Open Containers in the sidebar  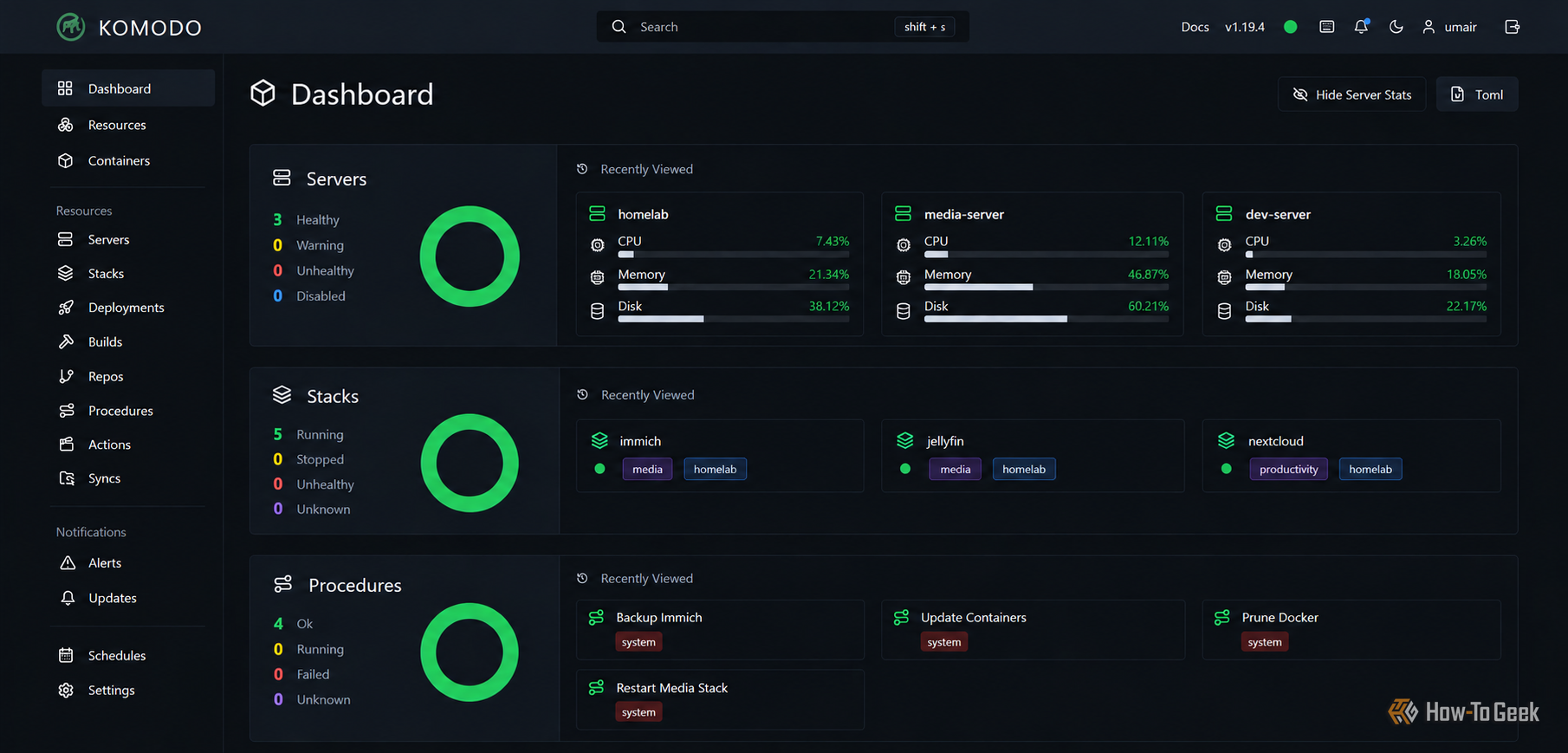[x=128, y=160]
